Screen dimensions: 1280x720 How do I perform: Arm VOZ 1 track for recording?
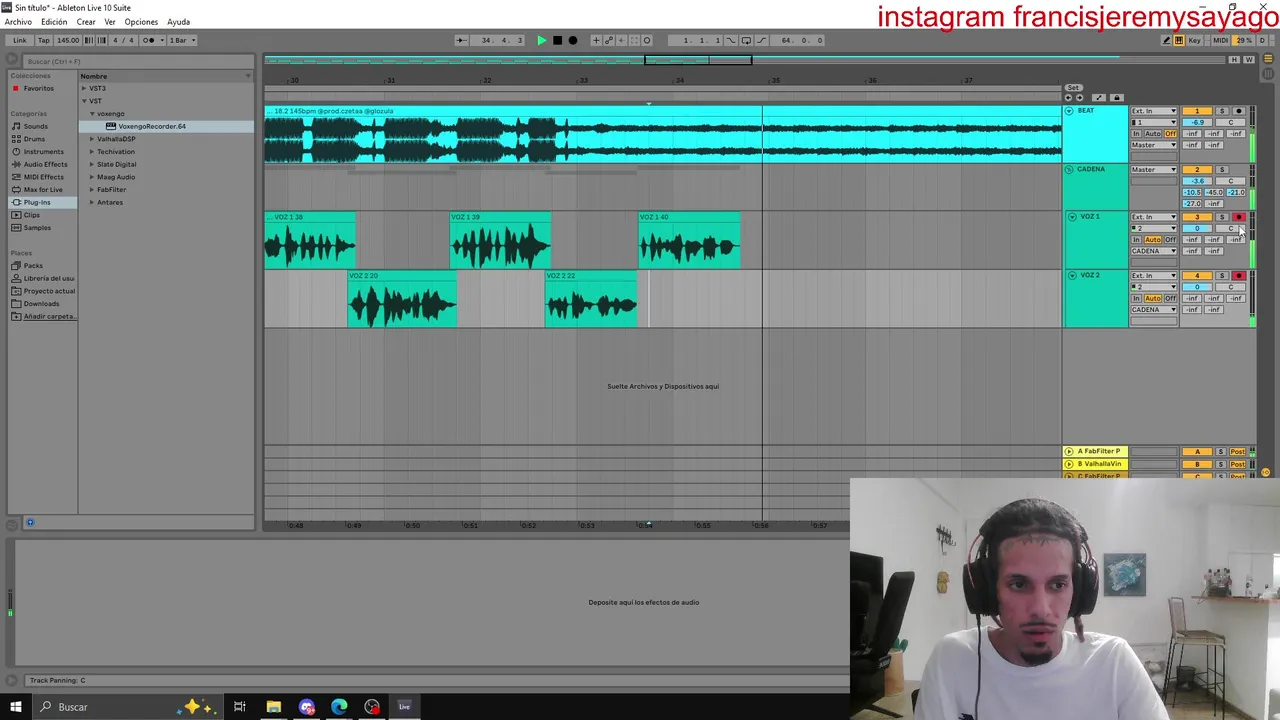1239,217
